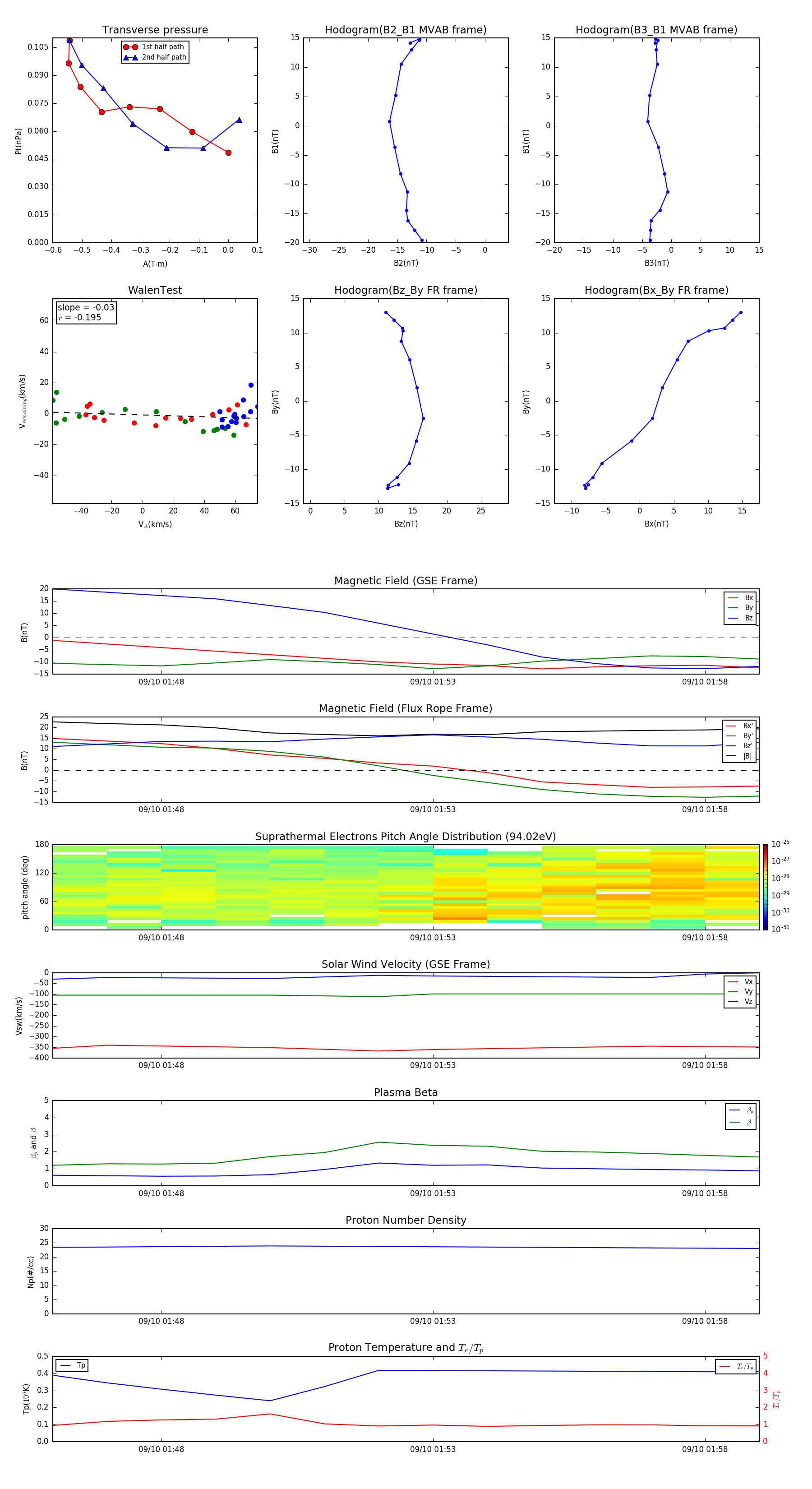Click the "WalenTest" plot title
The width and height of the screenshot is (812, 1489).
[155, 290]
